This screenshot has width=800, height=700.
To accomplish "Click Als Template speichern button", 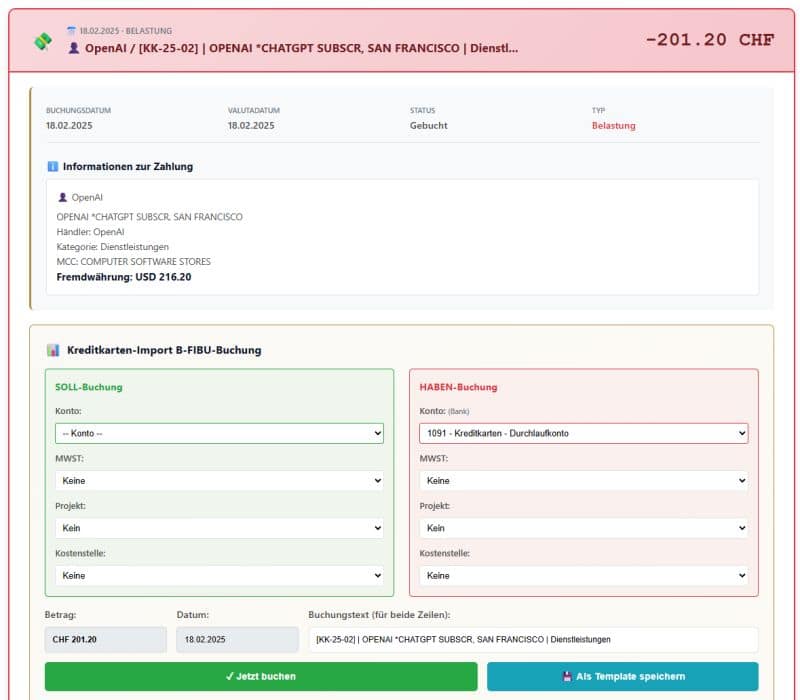I will coord(622,677).
